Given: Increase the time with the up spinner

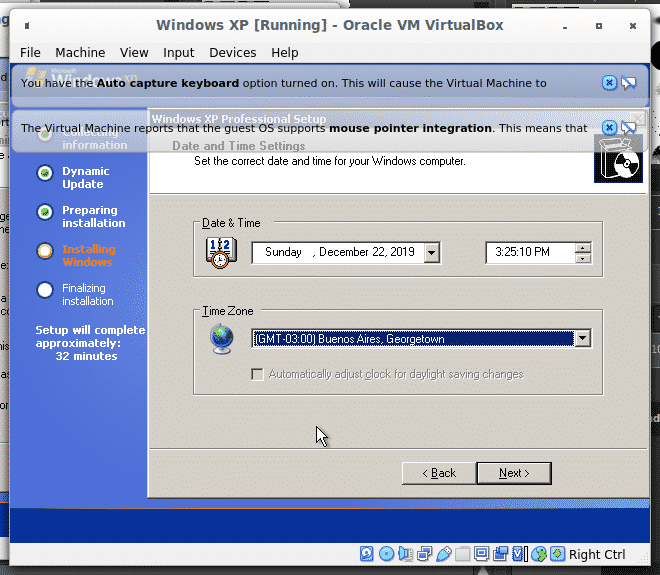Looking at the screenshot, I should [583, 248].
